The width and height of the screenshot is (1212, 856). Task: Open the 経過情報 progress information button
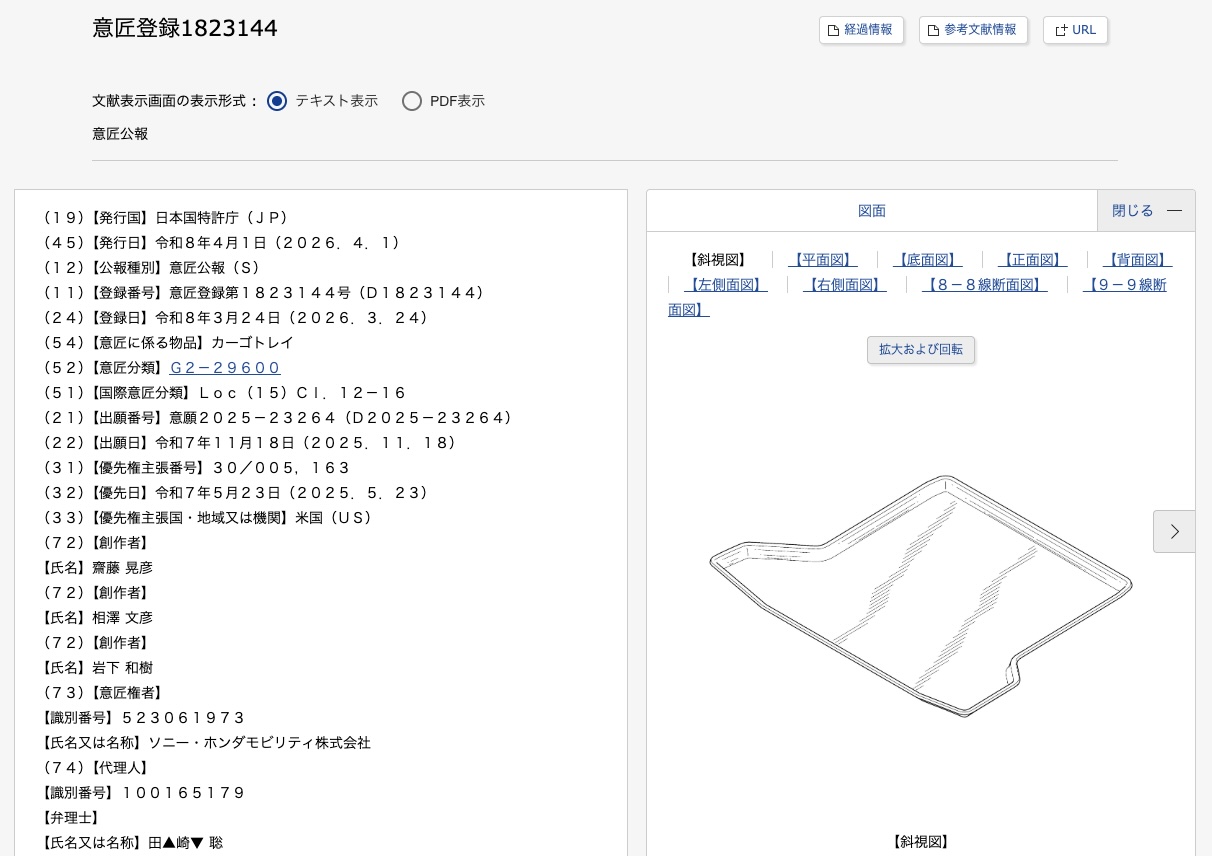[861, 30]
